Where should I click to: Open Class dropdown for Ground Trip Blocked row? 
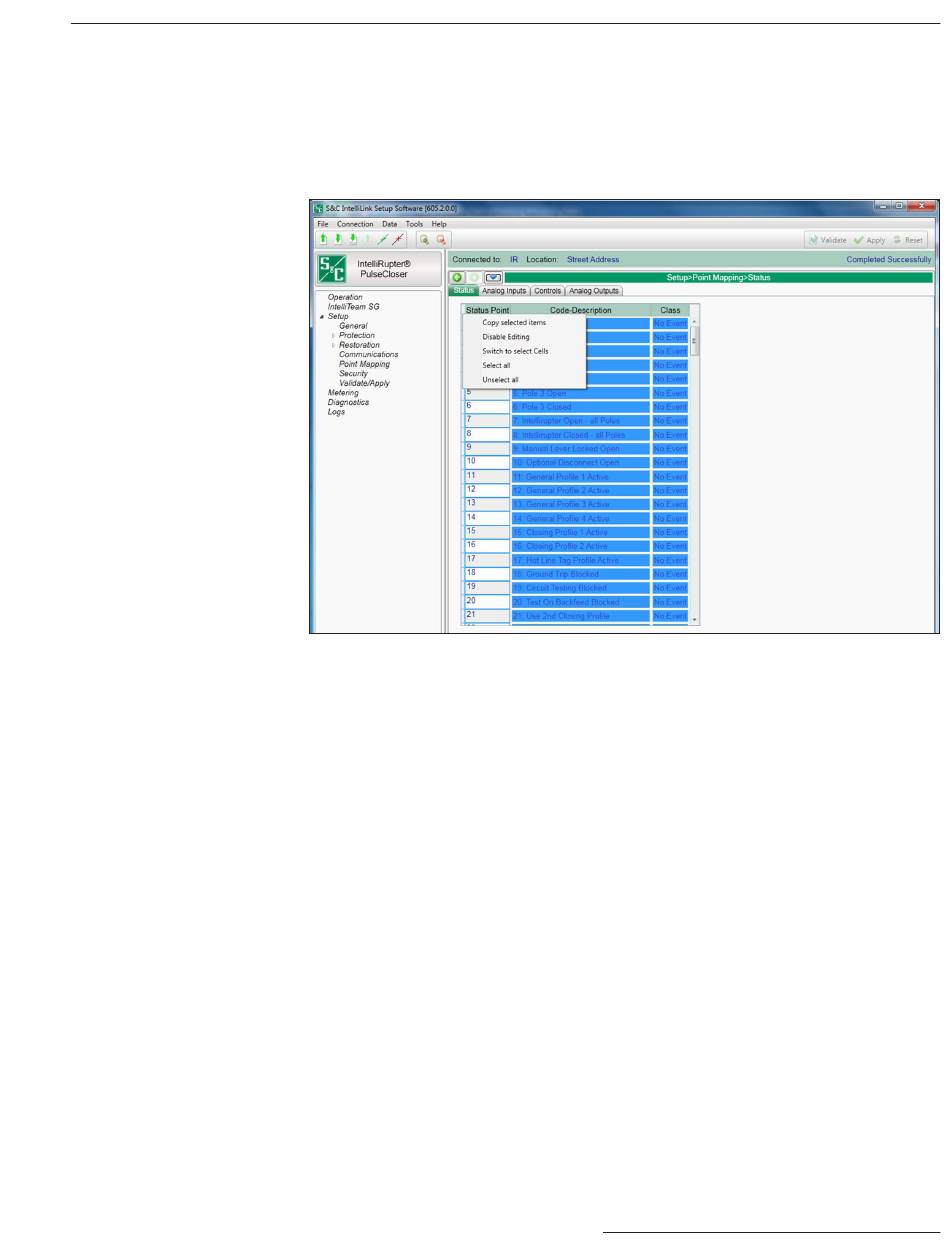click(x=670, y=574)
